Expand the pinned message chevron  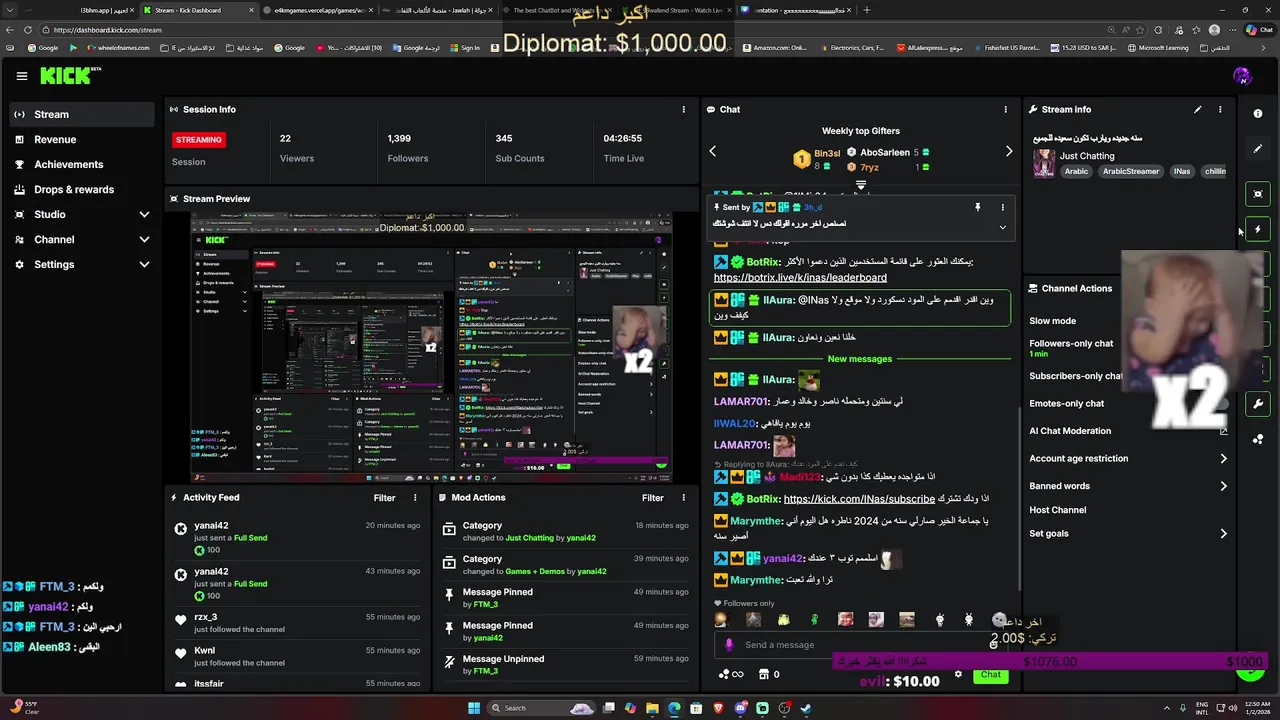tap(1002, 227)
